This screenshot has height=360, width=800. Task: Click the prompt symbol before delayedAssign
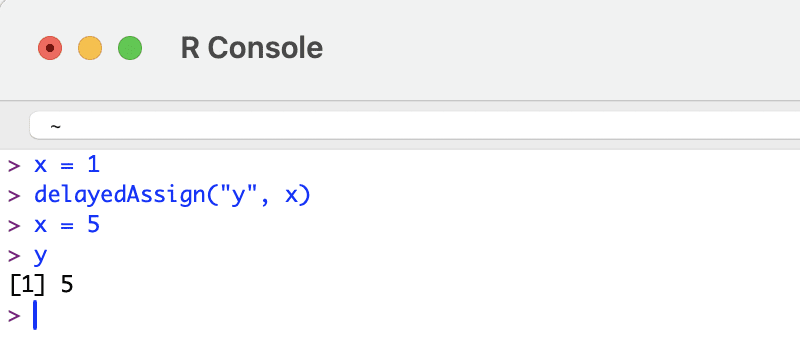coord(14,196)
